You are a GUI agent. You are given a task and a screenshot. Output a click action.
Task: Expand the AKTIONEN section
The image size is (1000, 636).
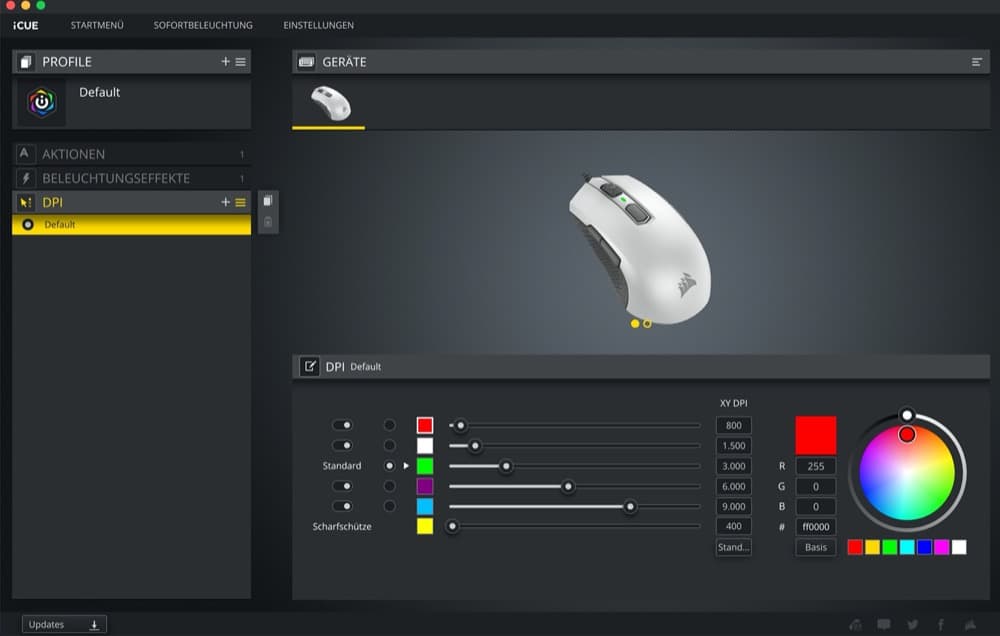(131, 154)
